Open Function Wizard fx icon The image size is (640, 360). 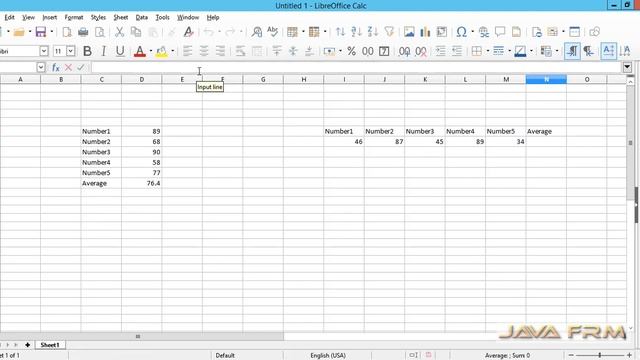[x=56, y=67]
